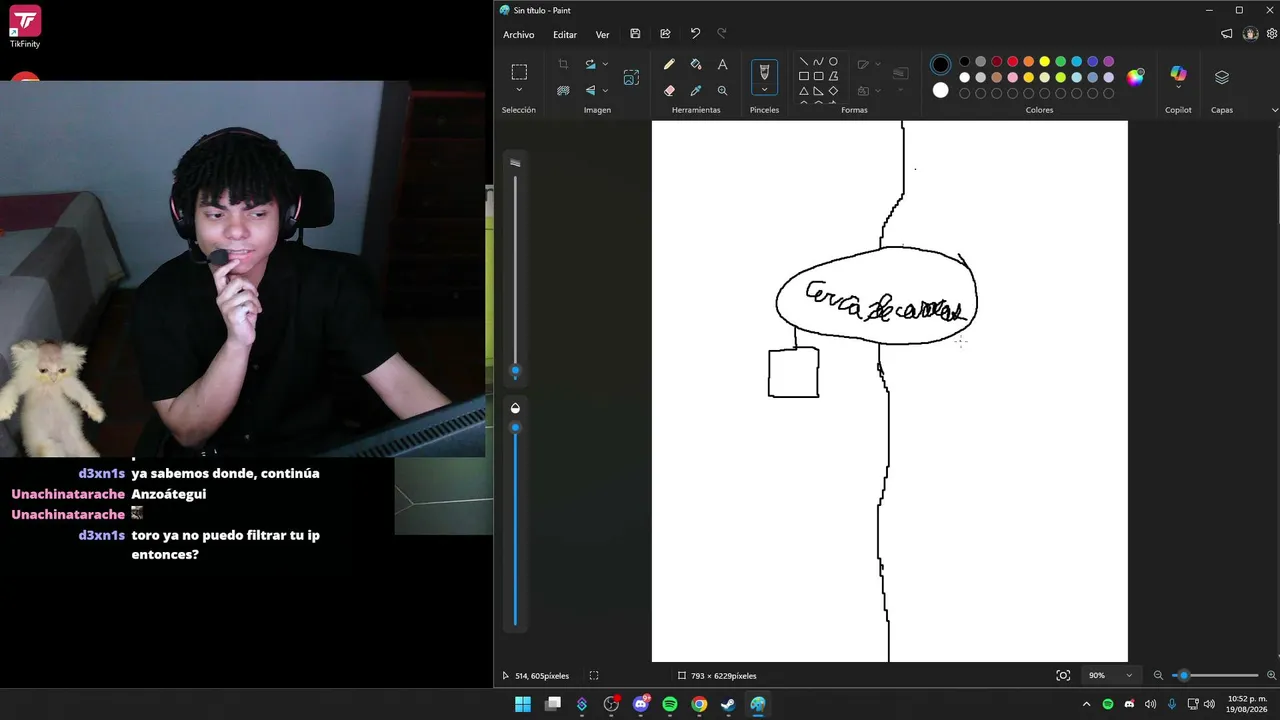This screenshot has width=1280, height=720.
Task: Zoom out with the minus magnifier
Action: [x=1158, y=675]
